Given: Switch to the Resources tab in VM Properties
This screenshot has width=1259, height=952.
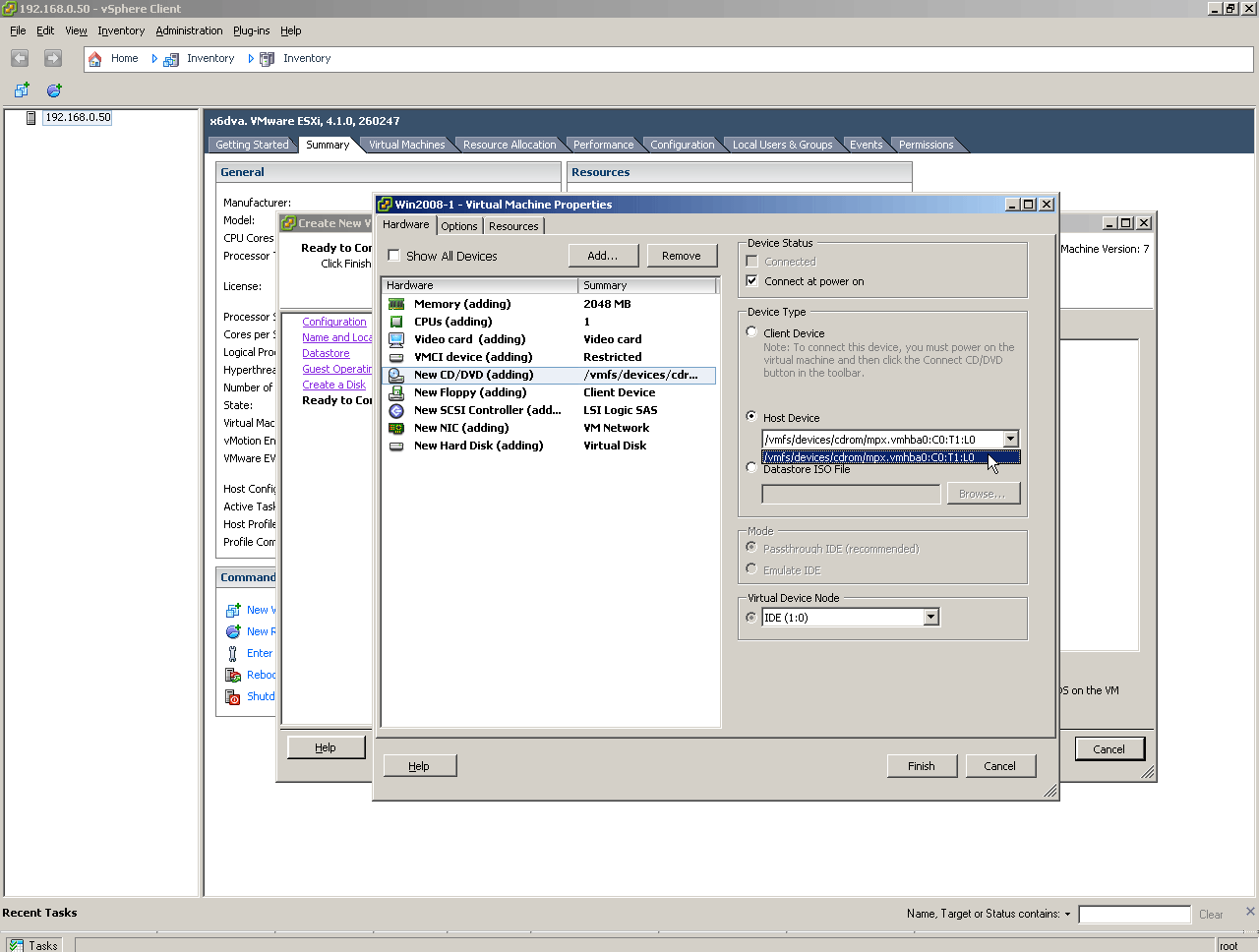Looking at the screenshot, I should coord(513,226).
